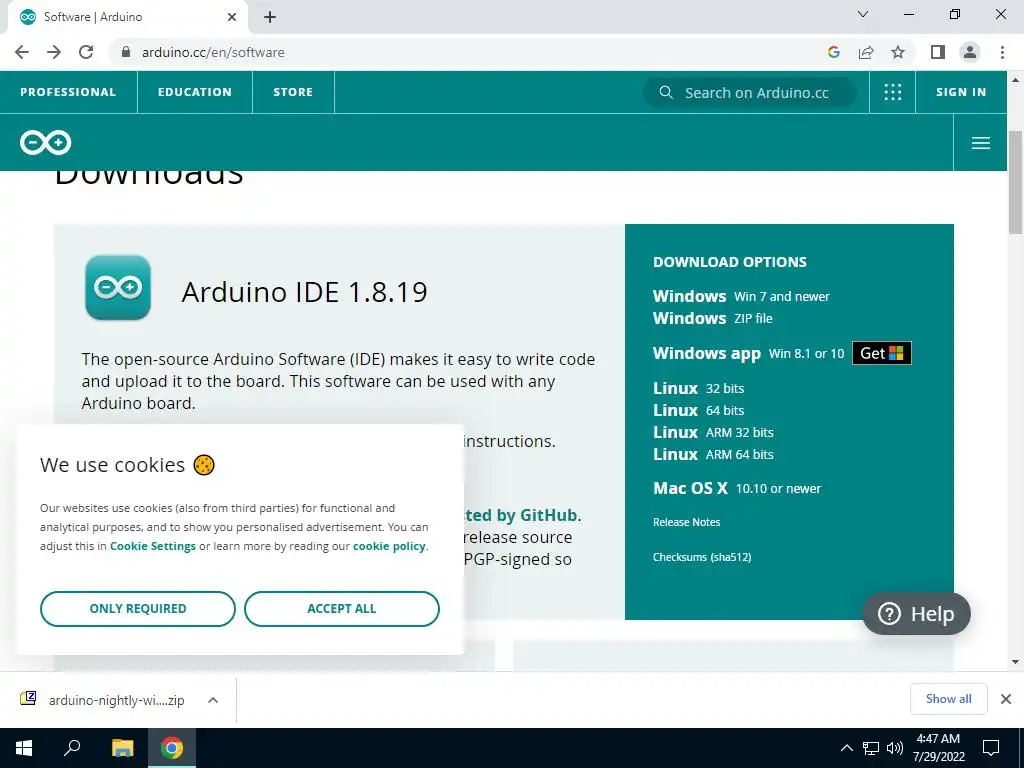This screenshot has width=1024, height=768.
Task: Click the search magnifier icon
Action: [x=665, y=92]
